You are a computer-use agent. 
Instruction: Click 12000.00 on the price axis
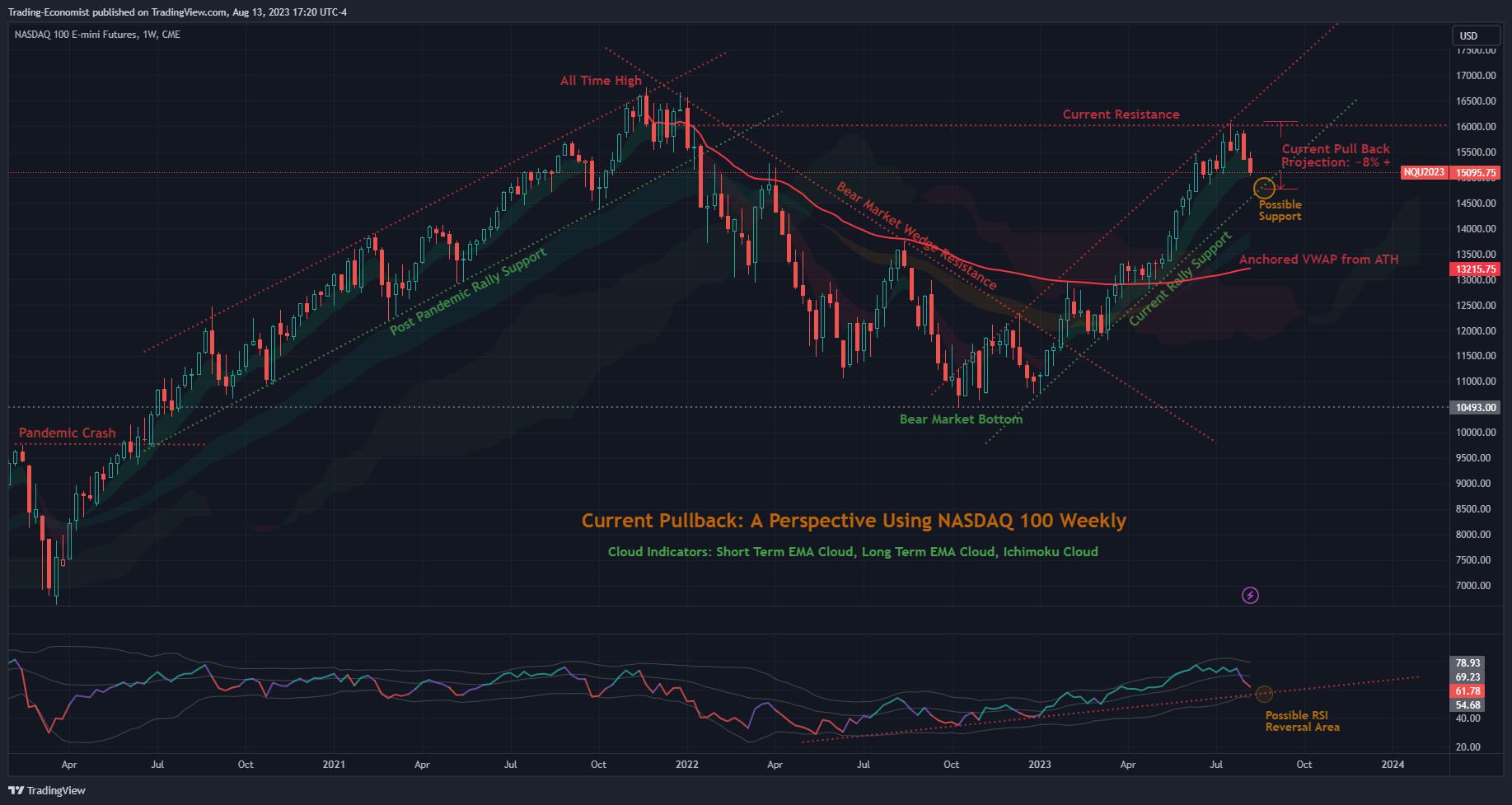(x=1476, y=331)
